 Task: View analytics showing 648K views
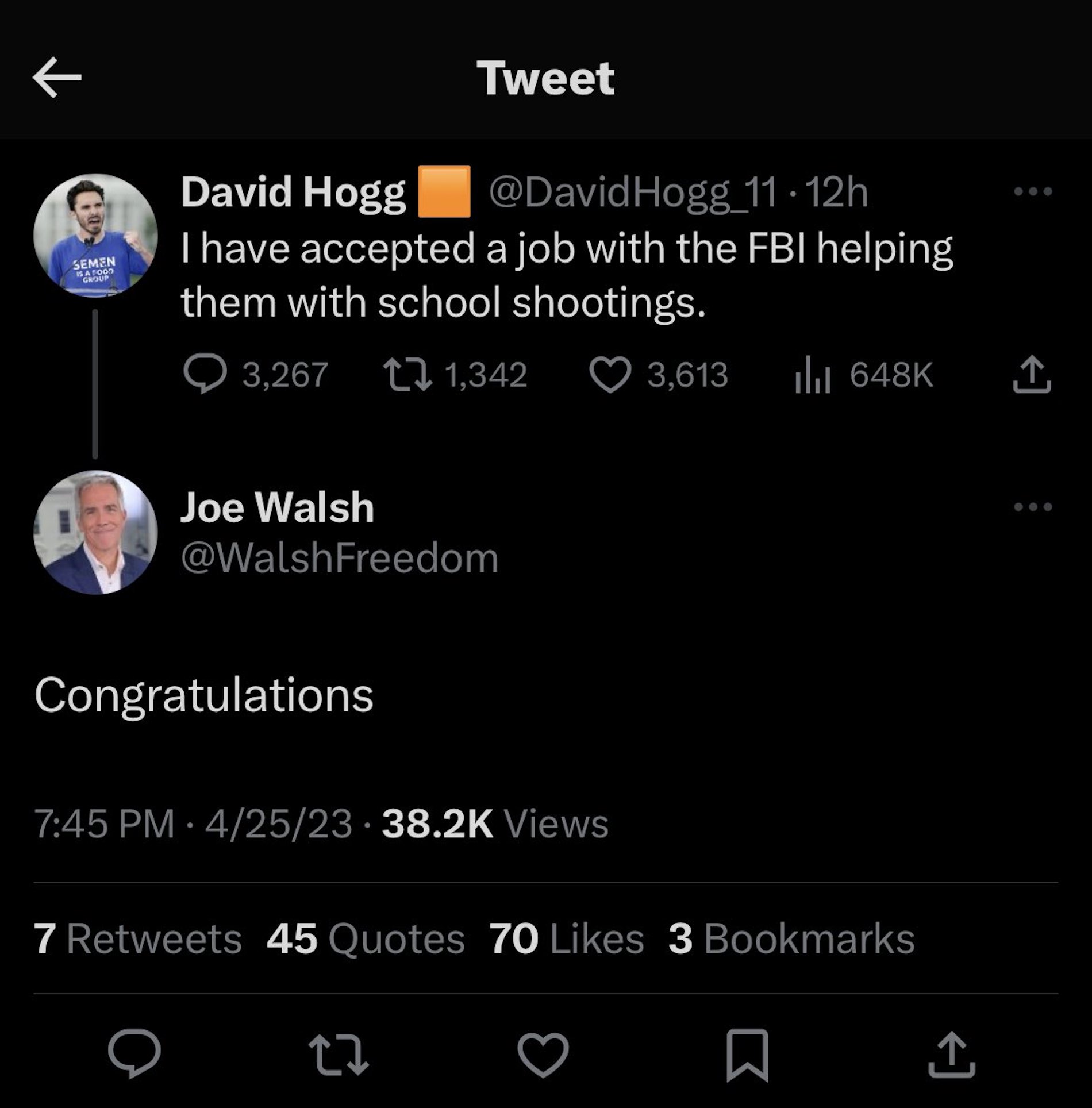coord(812,374)
